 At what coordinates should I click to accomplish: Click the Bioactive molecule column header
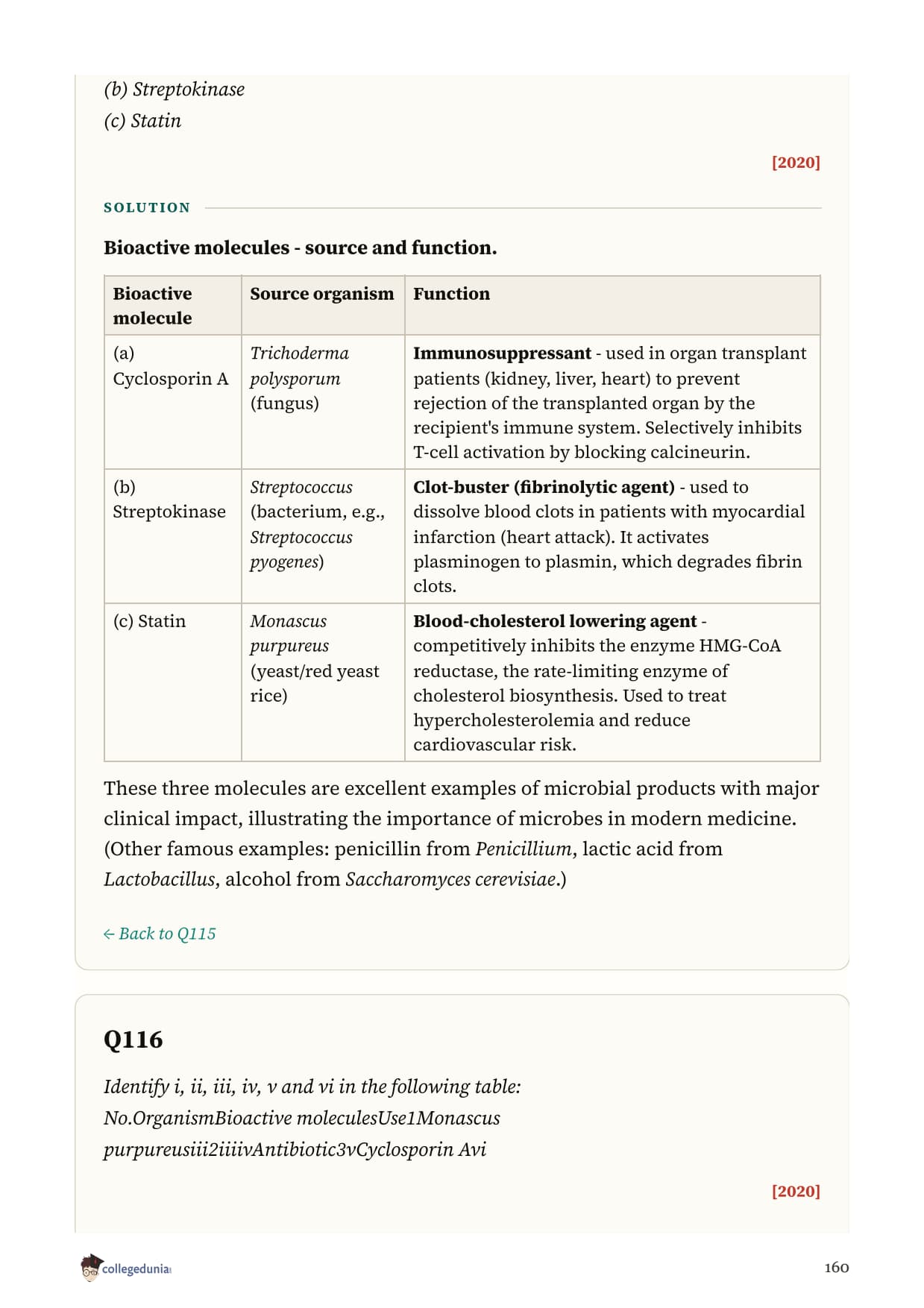(172, 306)
